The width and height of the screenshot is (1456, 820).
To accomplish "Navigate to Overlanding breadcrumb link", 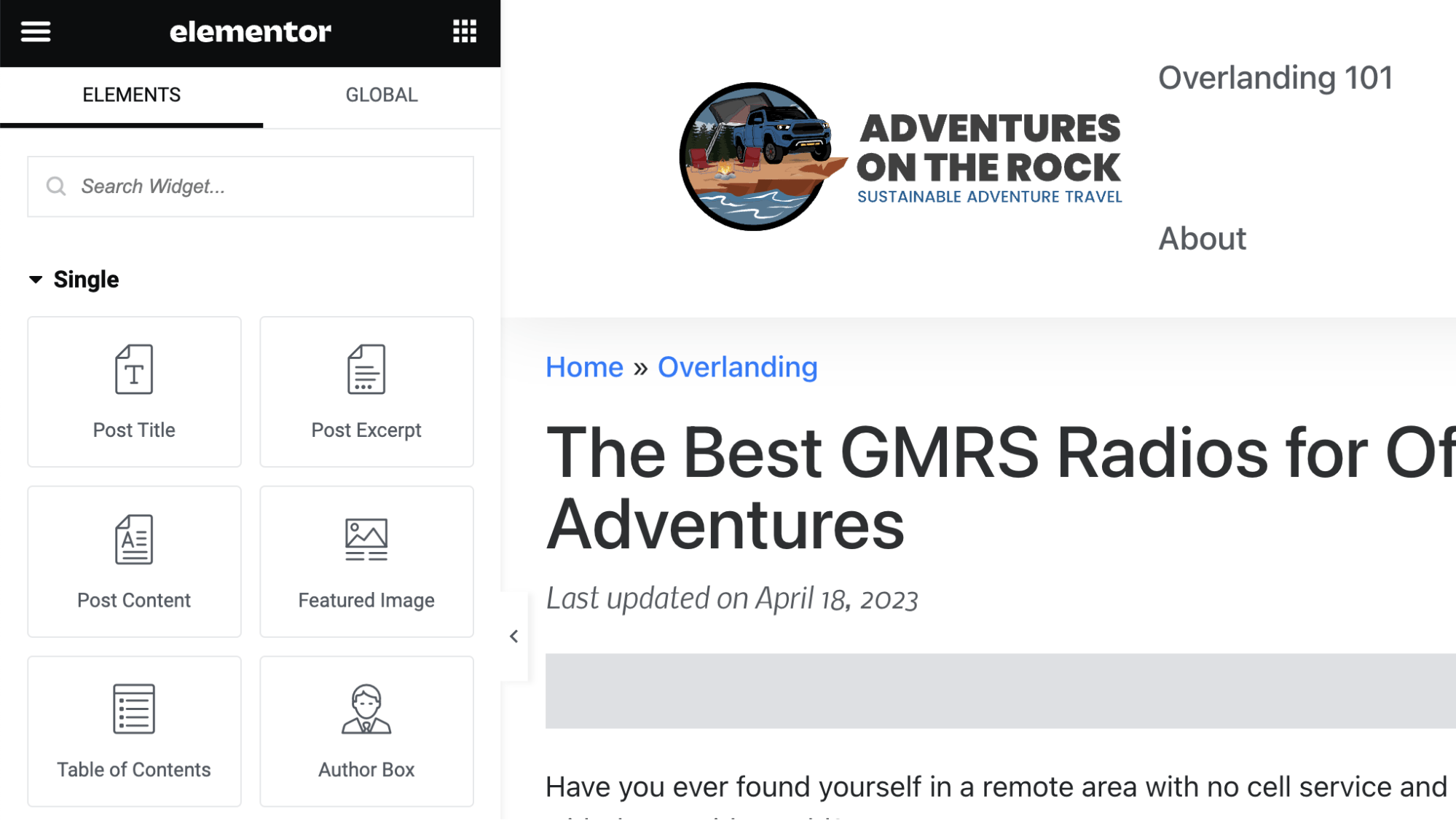I will tap(737, 367).
